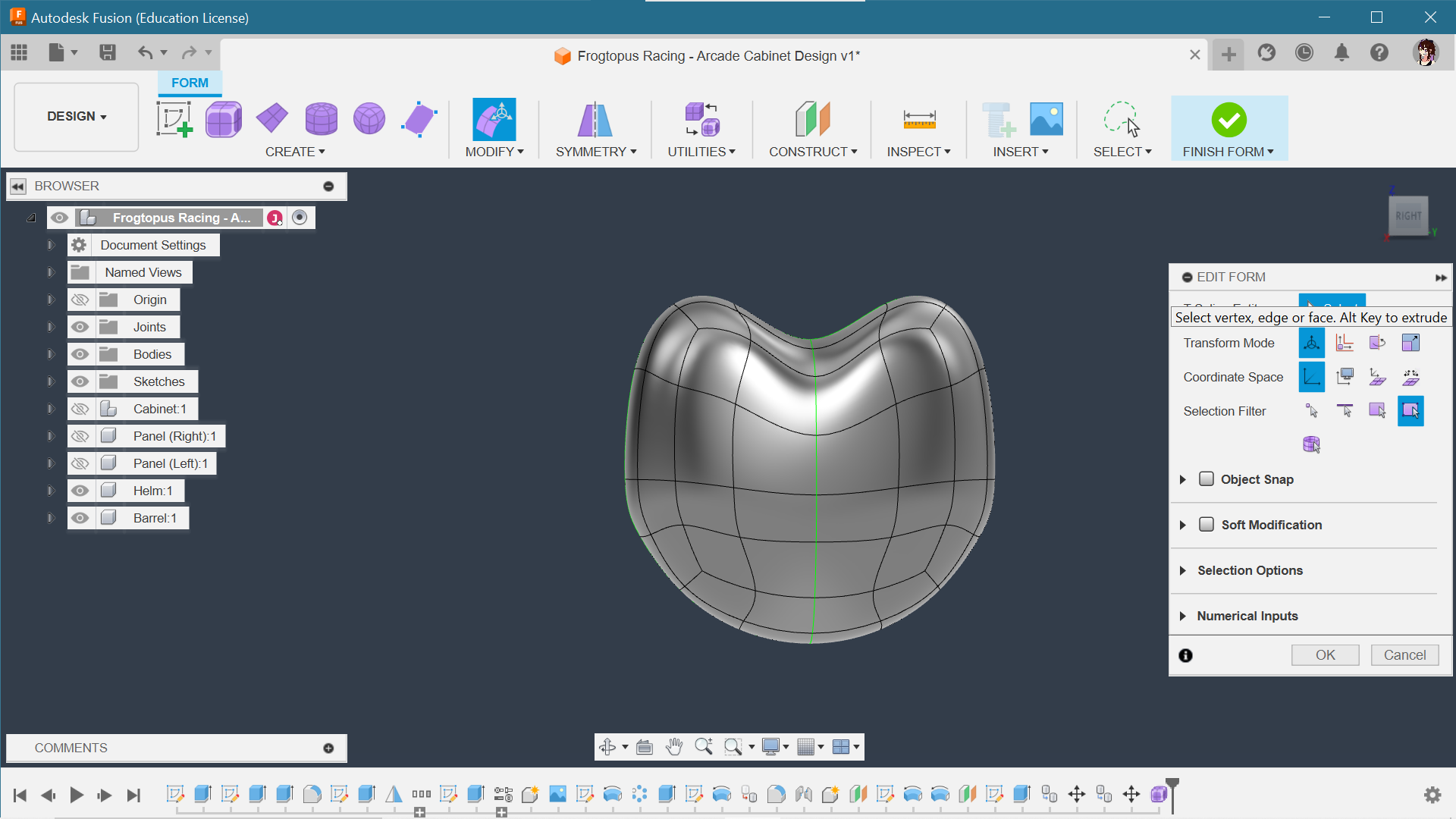Cancel the Edit Form dialog

[x=1404, y=655]
